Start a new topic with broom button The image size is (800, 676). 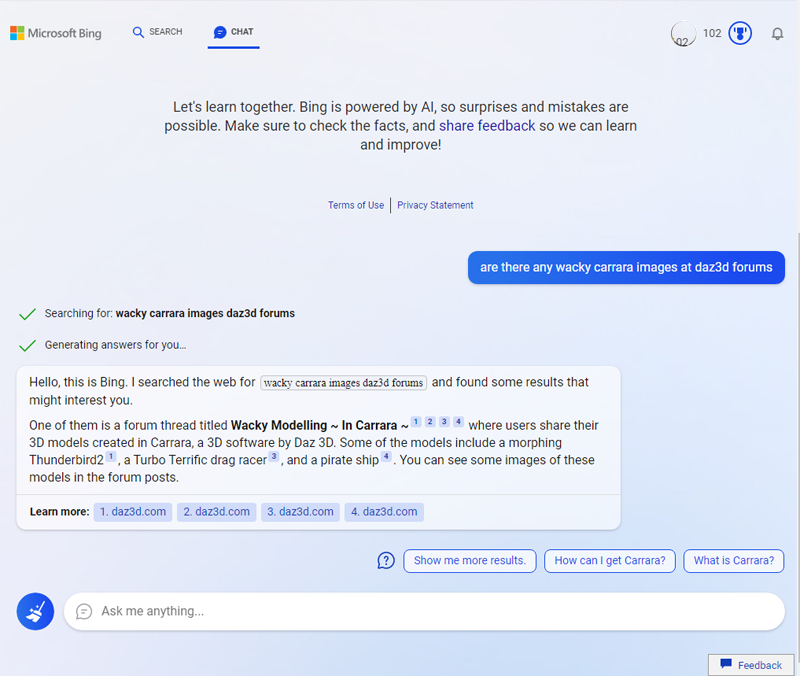tap(35, 611)
